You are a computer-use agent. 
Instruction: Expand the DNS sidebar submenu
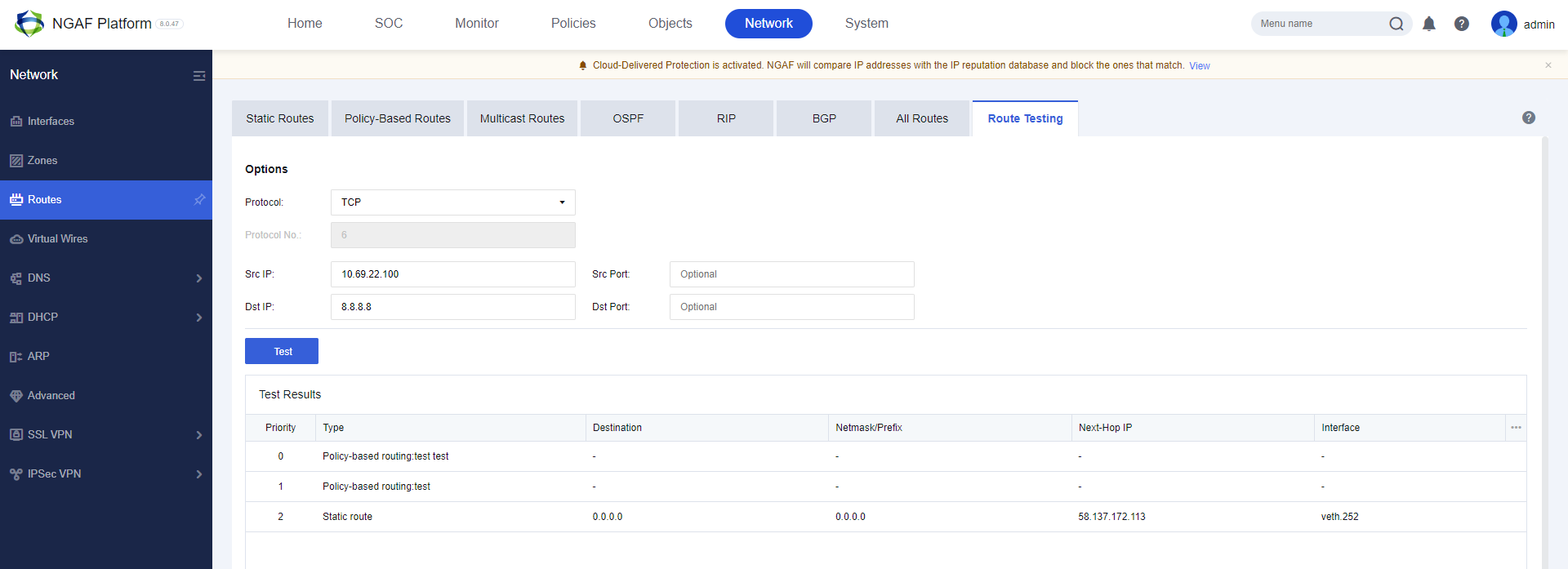pyautogui.click(x=198, y=278)
